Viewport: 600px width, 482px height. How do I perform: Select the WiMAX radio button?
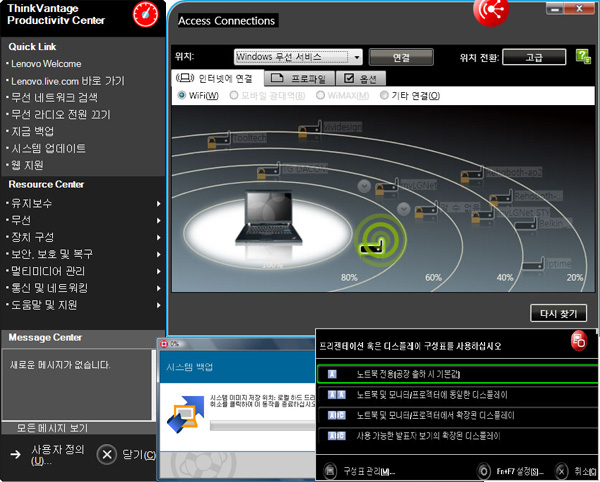[320, 95]
